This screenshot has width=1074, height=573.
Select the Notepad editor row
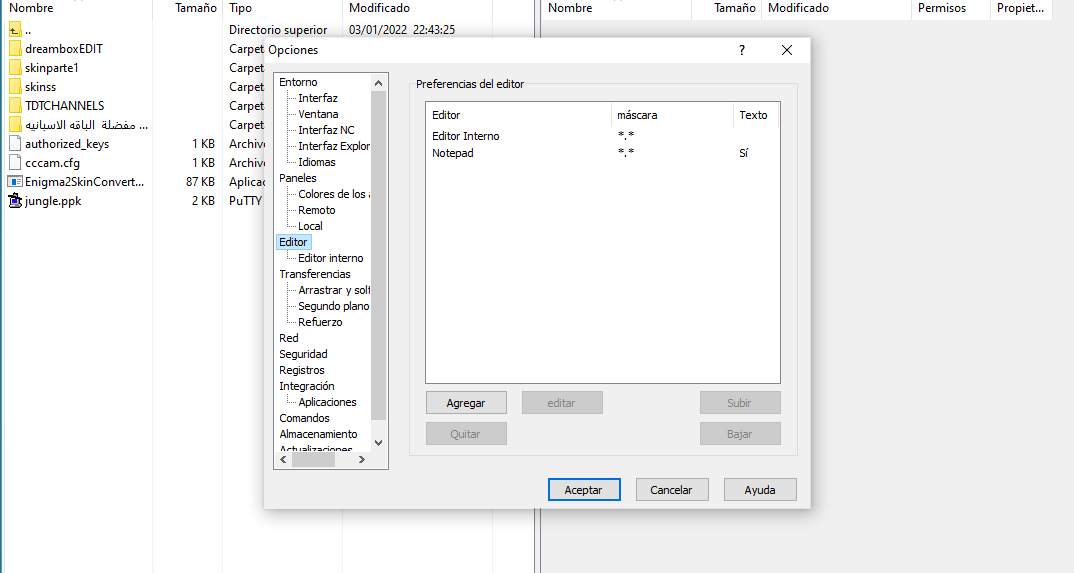pos(453,153)
